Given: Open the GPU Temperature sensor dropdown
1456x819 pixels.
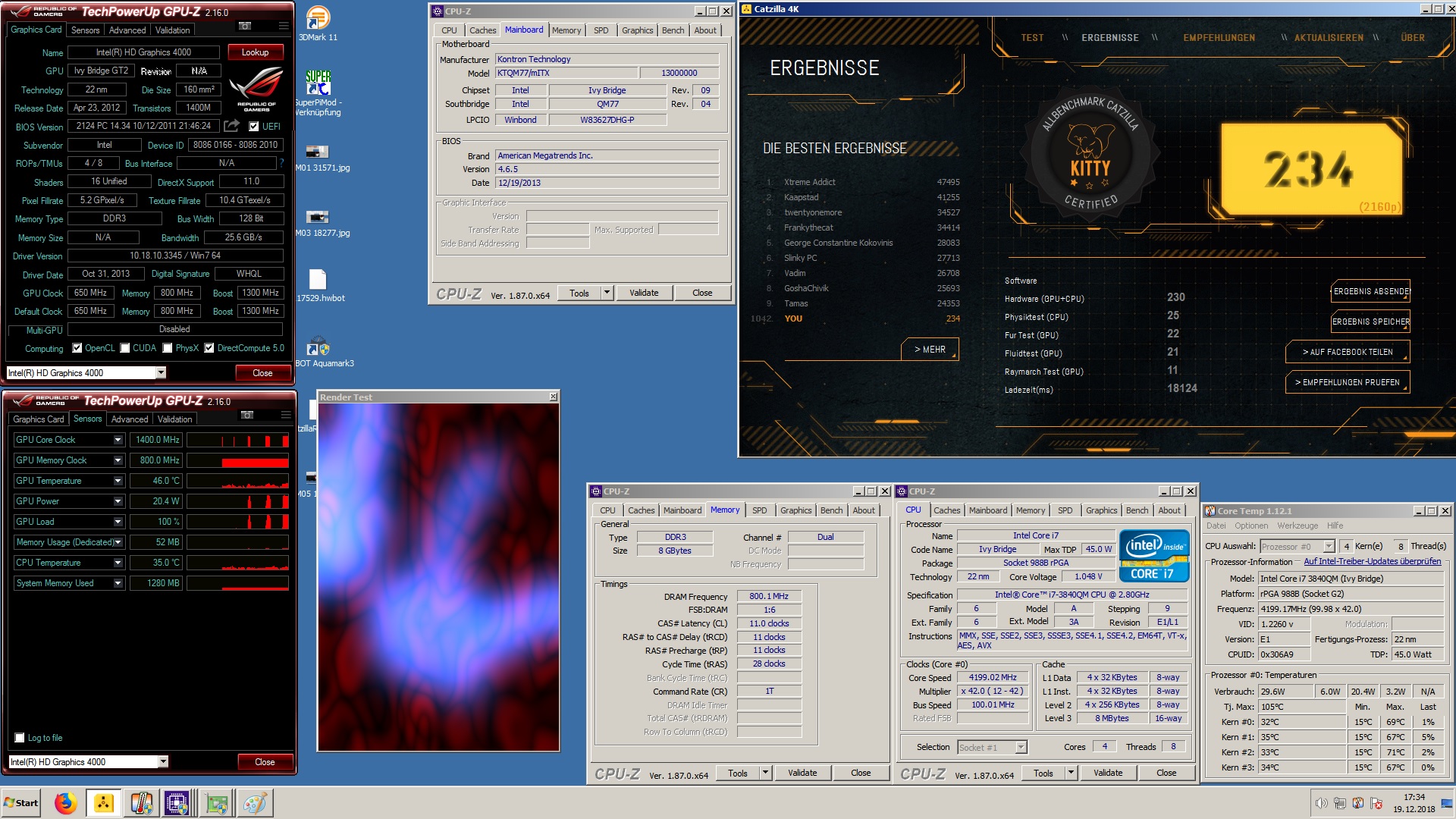Looking at the screenshot, I should (118, 481).
